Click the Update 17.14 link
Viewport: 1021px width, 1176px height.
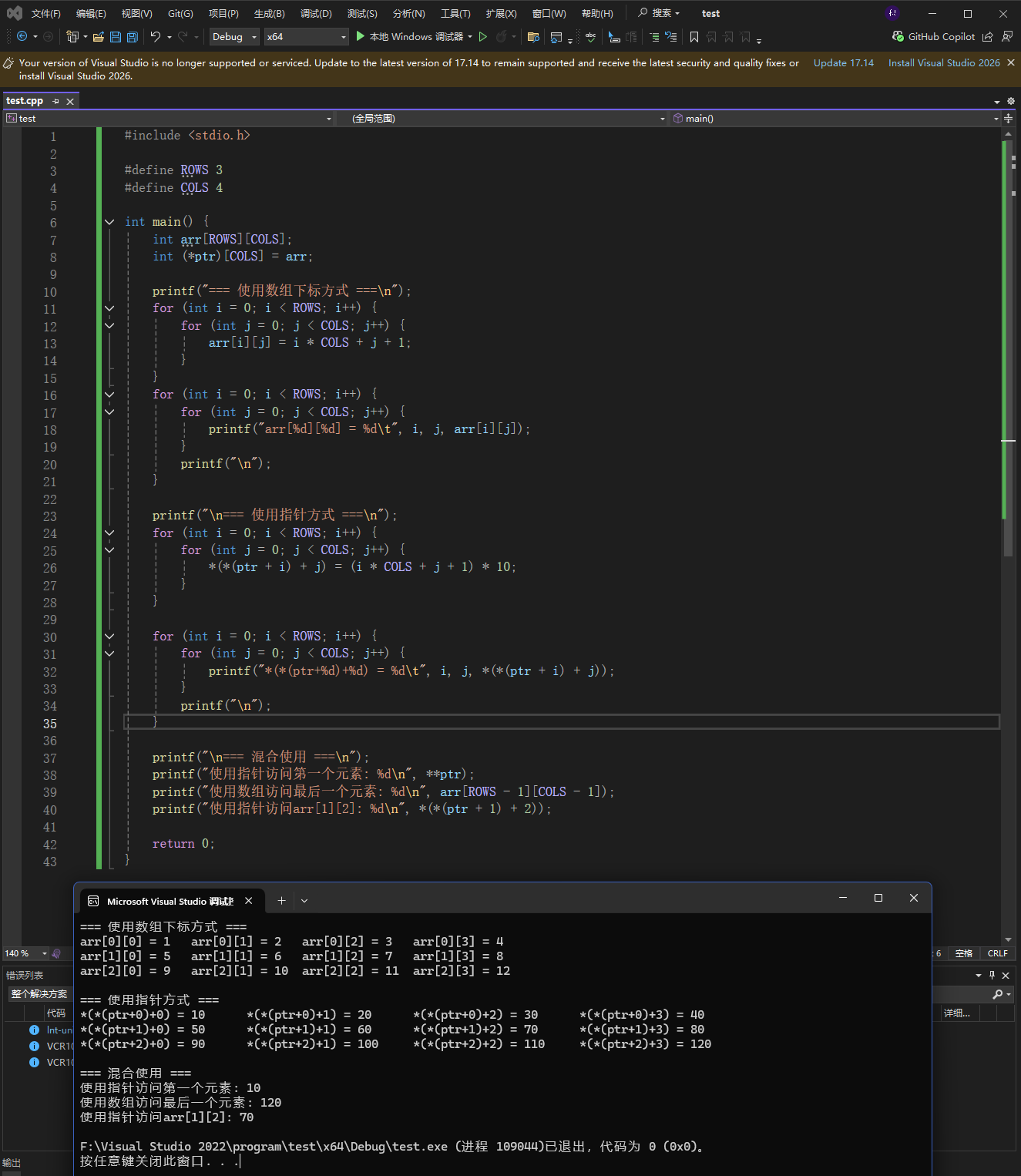pyautogui.click(x=844, y=63)
